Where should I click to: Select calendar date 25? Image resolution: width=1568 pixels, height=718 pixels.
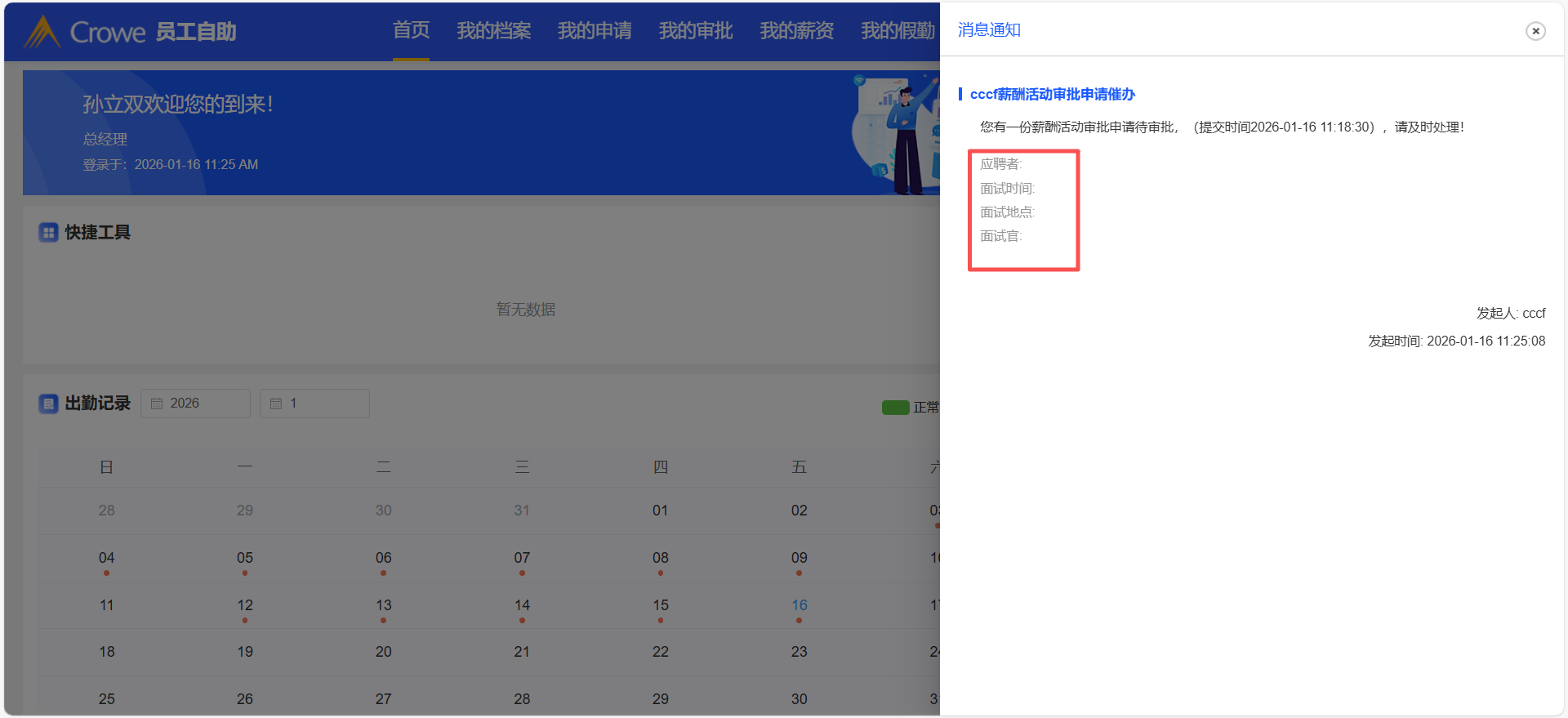(x=106, y=699)
